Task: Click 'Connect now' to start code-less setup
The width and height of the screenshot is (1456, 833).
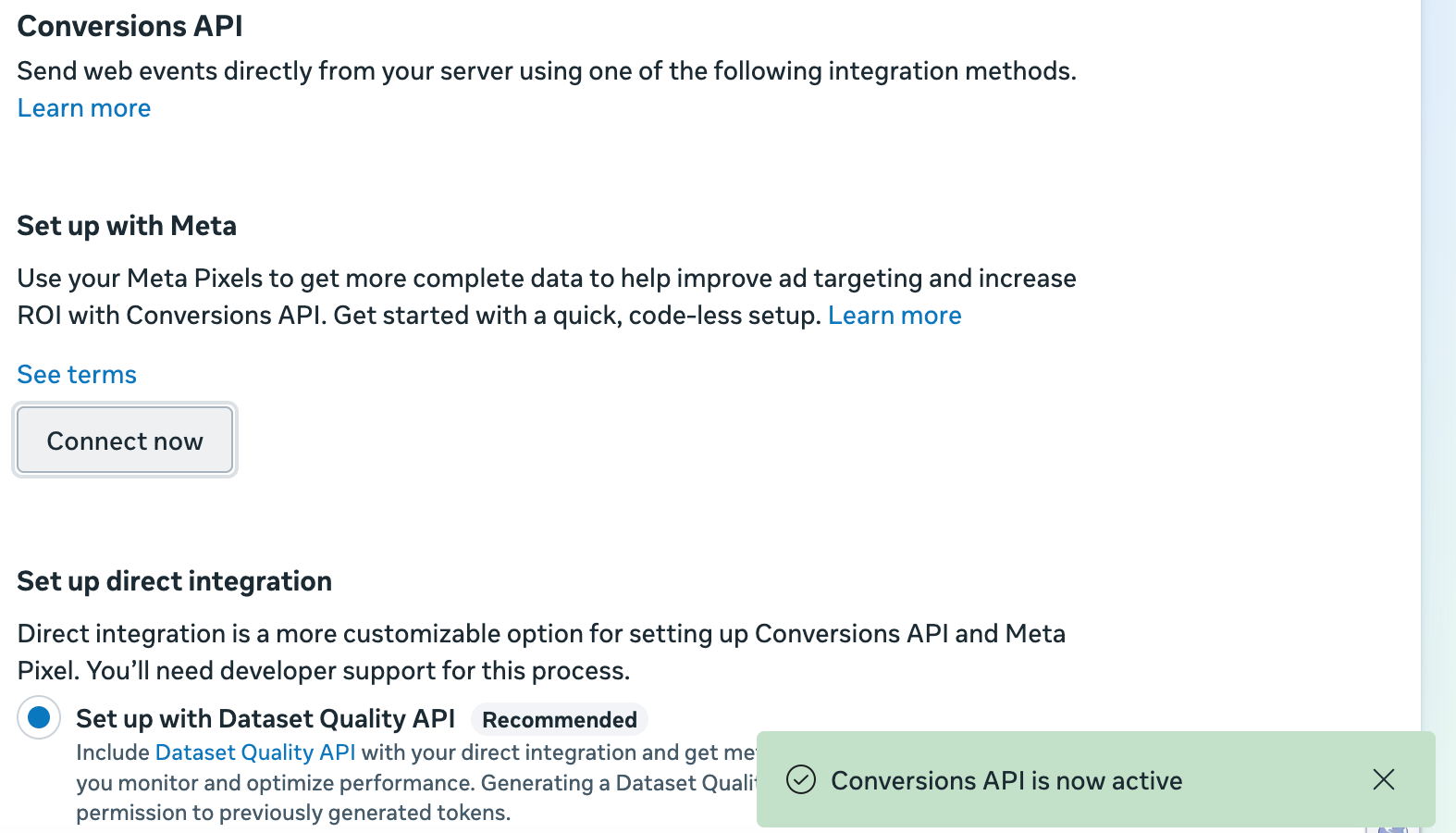Action: click(x=124, y=441)
